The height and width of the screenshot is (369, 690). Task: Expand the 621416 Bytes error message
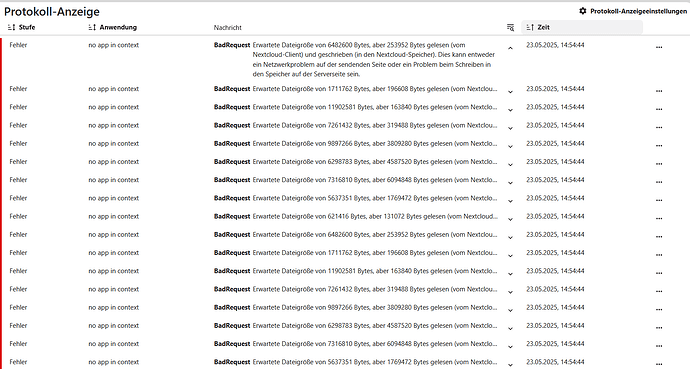[x=510, y=219]
